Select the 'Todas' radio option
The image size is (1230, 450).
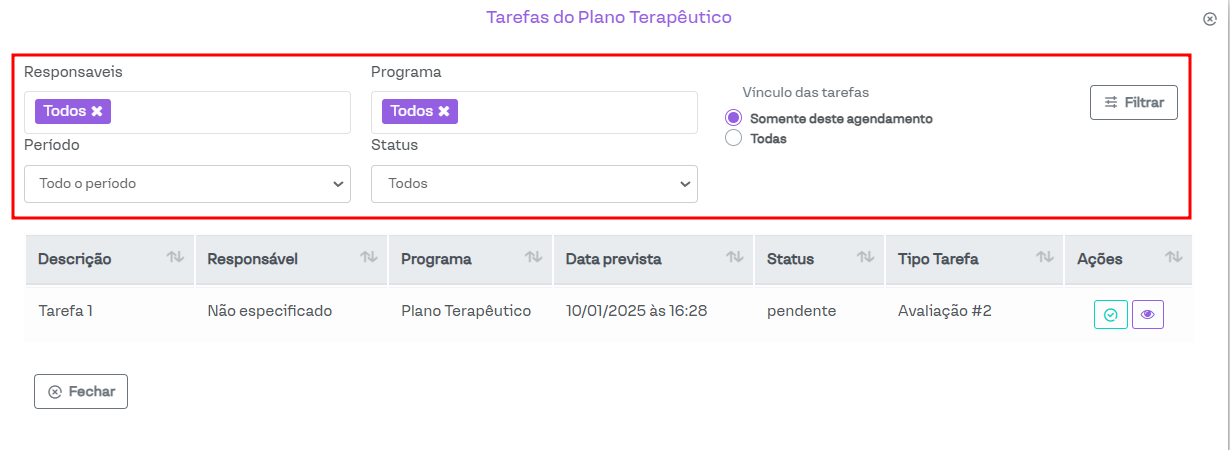point(733,138)
